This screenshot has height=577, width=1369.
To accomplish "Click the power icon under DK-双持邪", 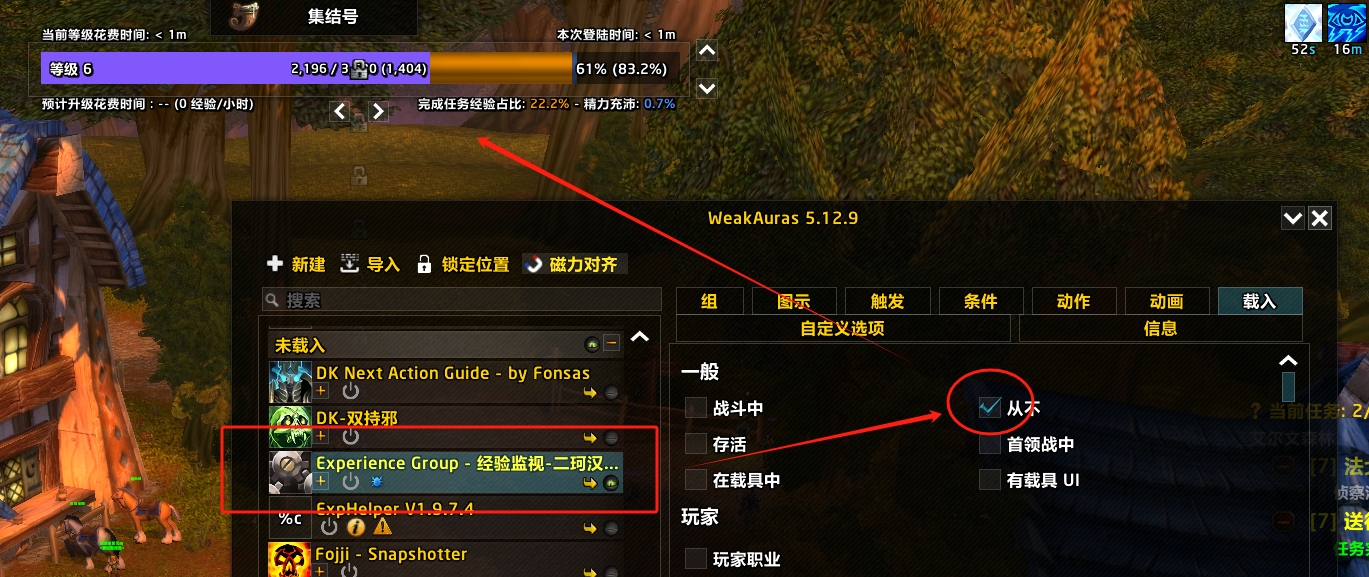I will [350, 437].
